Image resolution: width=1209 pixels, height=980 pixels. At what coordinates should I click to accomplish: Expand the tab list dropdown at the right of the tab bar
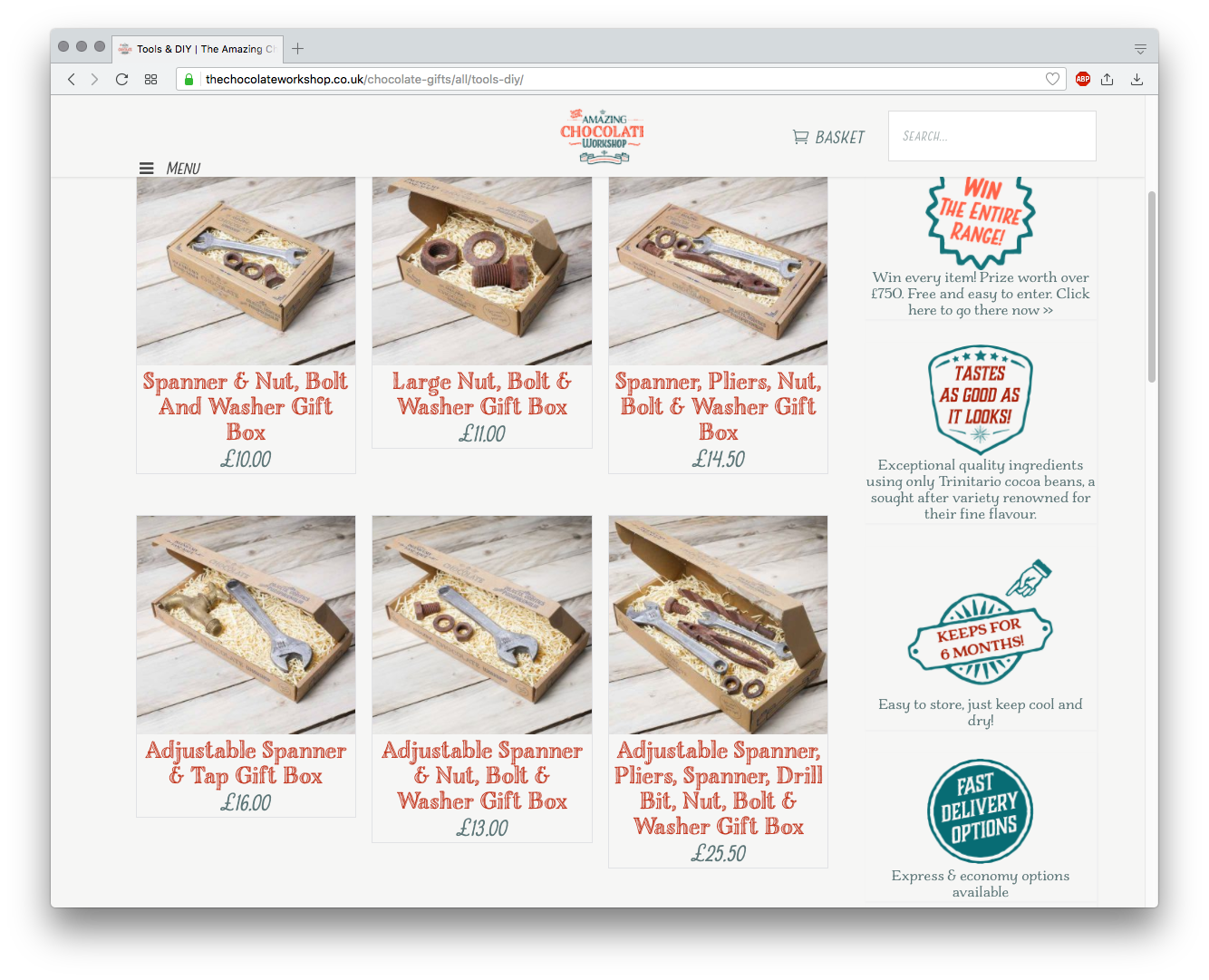tap(1140, 49)
